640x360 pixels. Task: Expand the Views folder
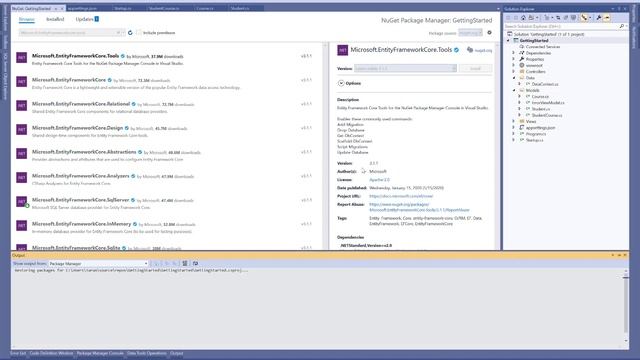[513, 121]
